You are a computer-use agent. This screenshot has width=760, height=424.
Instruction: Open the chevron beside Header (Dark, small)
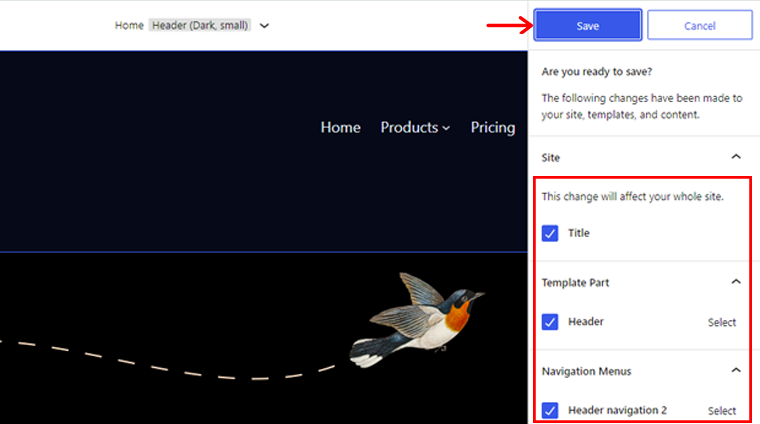click(264, 26)
